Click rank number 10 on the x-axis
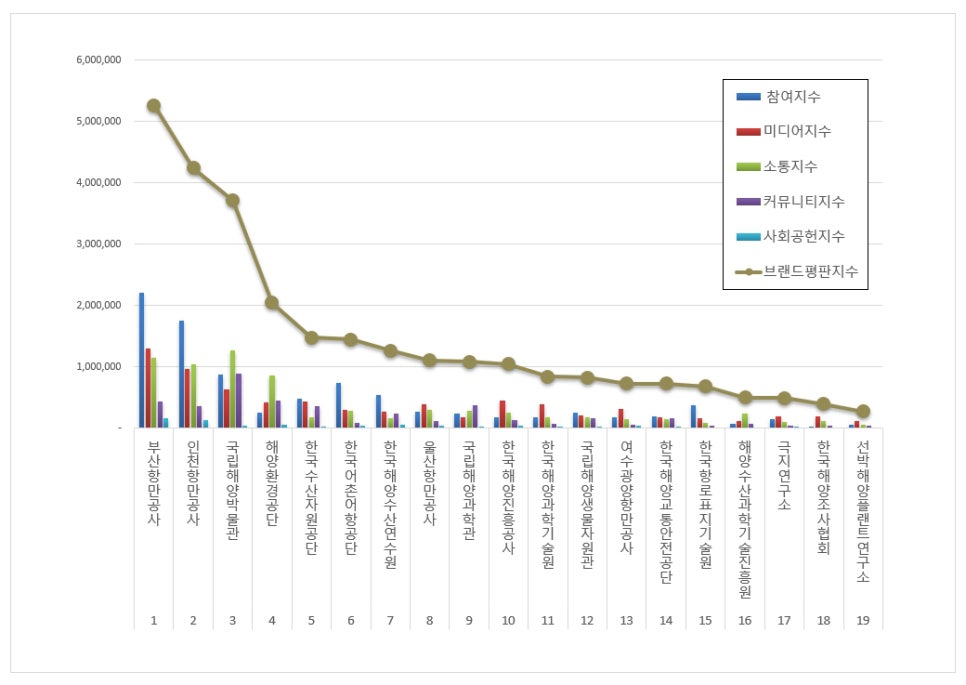966x685 pixels. (x=508, y=621)
